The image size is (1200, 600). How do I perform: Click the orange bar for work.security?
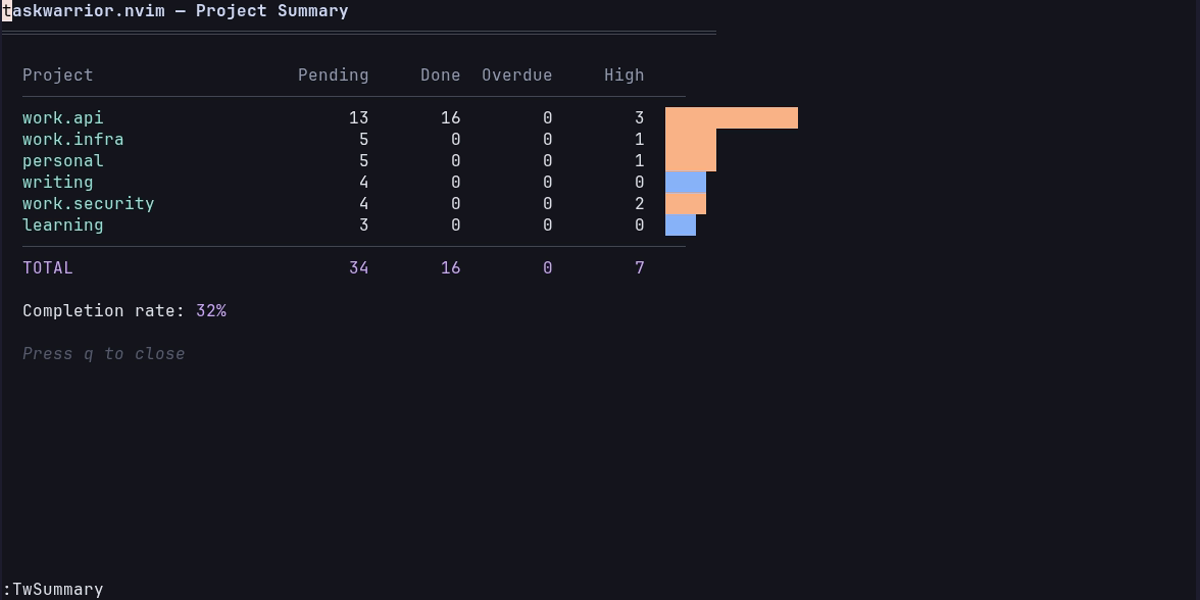tap(685, 203)
